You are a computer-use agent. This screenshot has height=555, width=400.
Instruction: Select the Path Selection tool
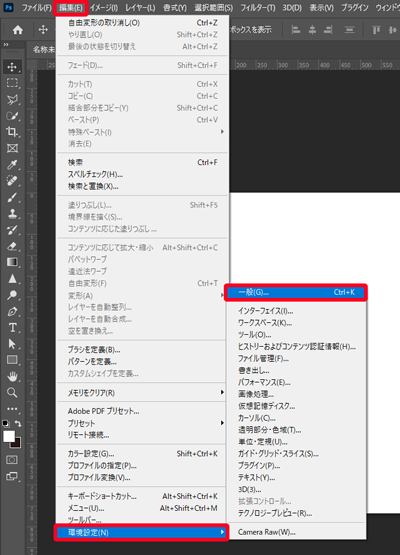tap(12, 344)
